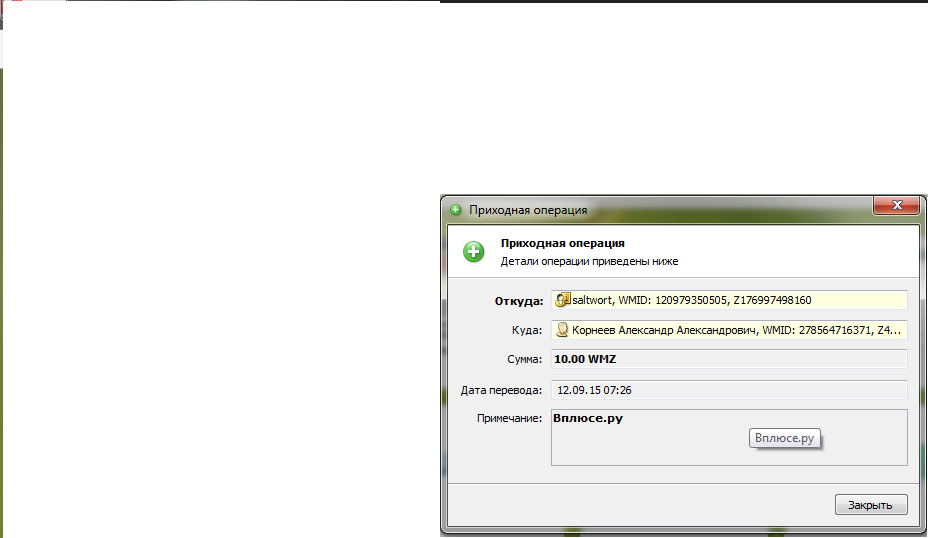Click the Откуда: label
928x538 pixels.
point(518,301)
